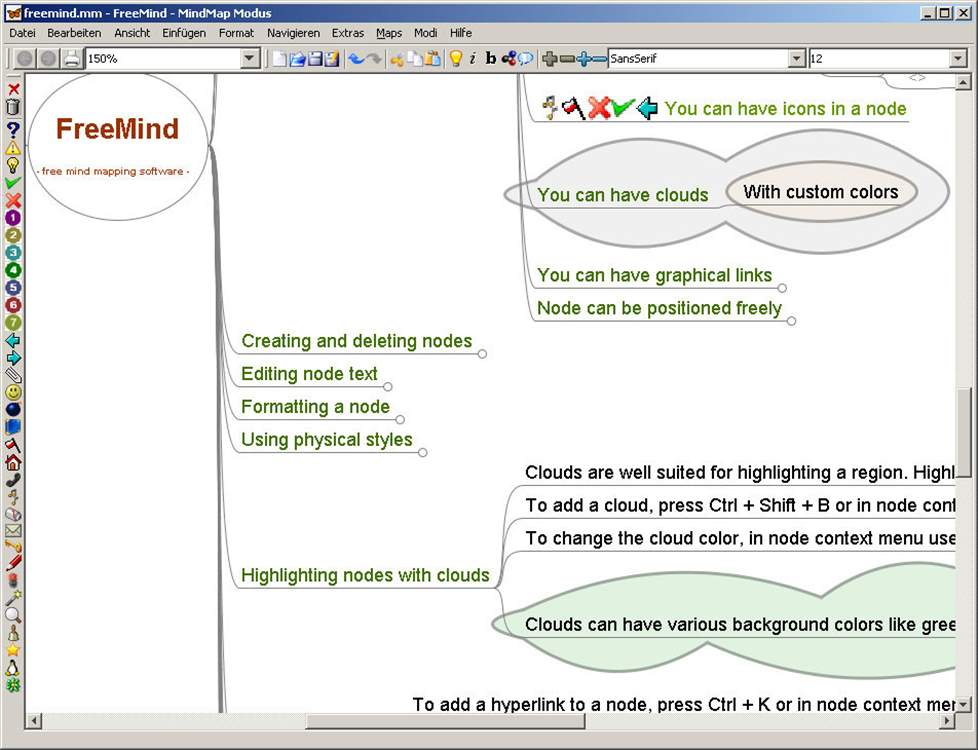The width and height of the screenshot is (978, 750).
Task: Add the bell icon
Action: (13, 633)
